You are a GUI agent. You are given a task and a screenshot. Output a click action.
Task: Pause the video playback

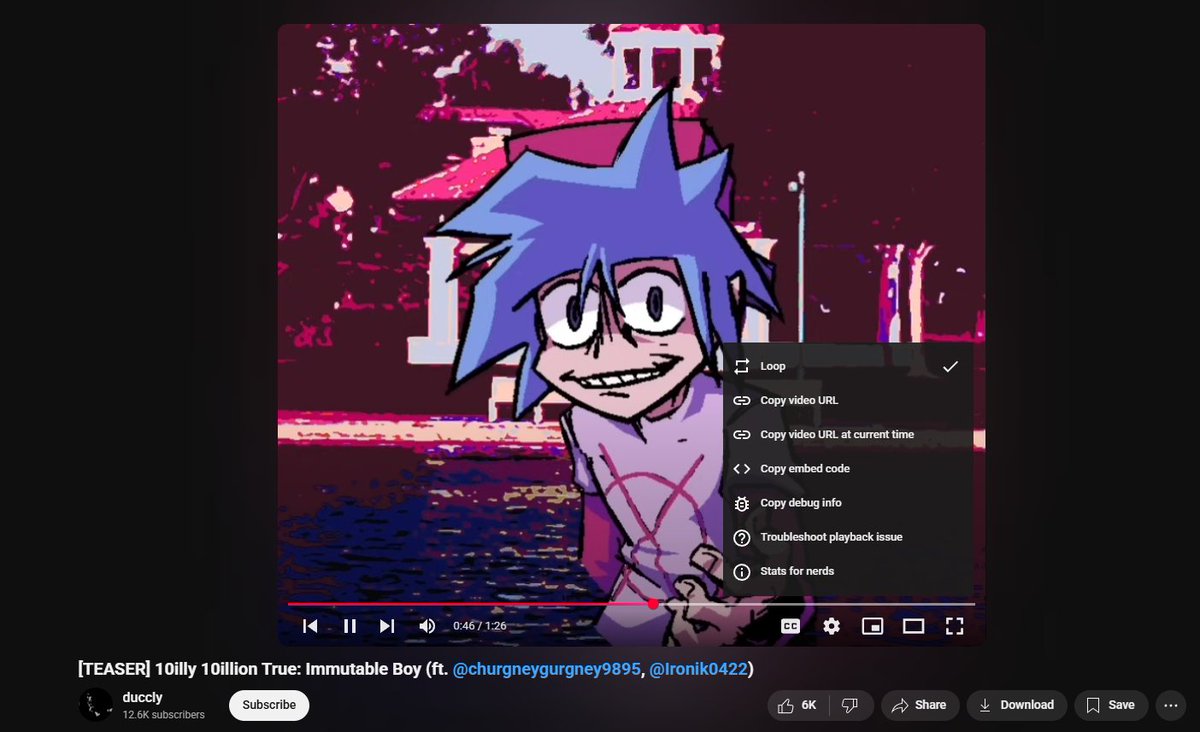tap(349, 626)
